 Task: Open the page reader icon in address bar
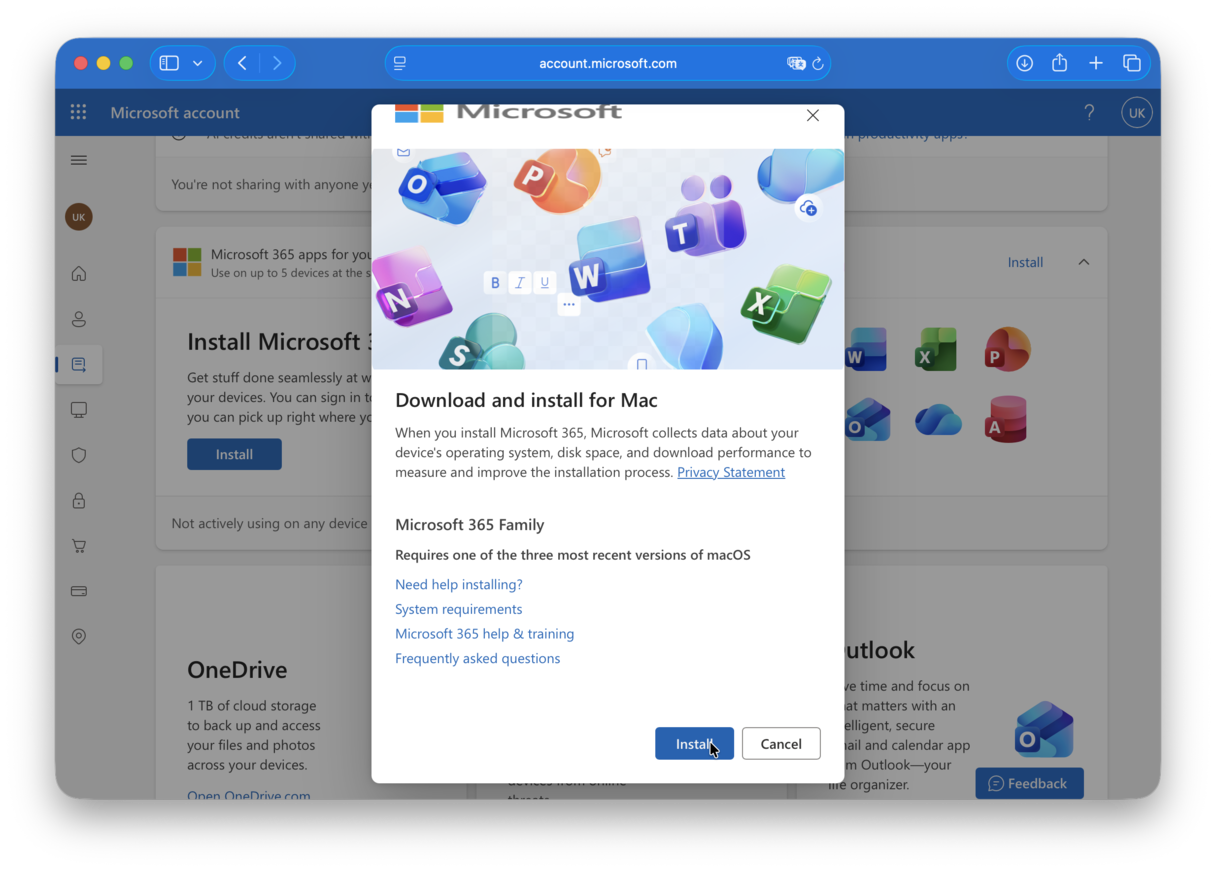tap(400, 63)
